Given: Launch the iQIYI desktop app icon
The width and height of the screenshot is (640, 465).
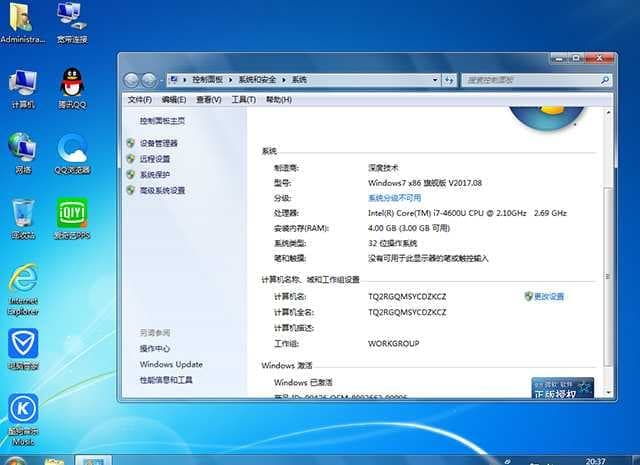Looking at the screenshot, I should pos(72,219).
